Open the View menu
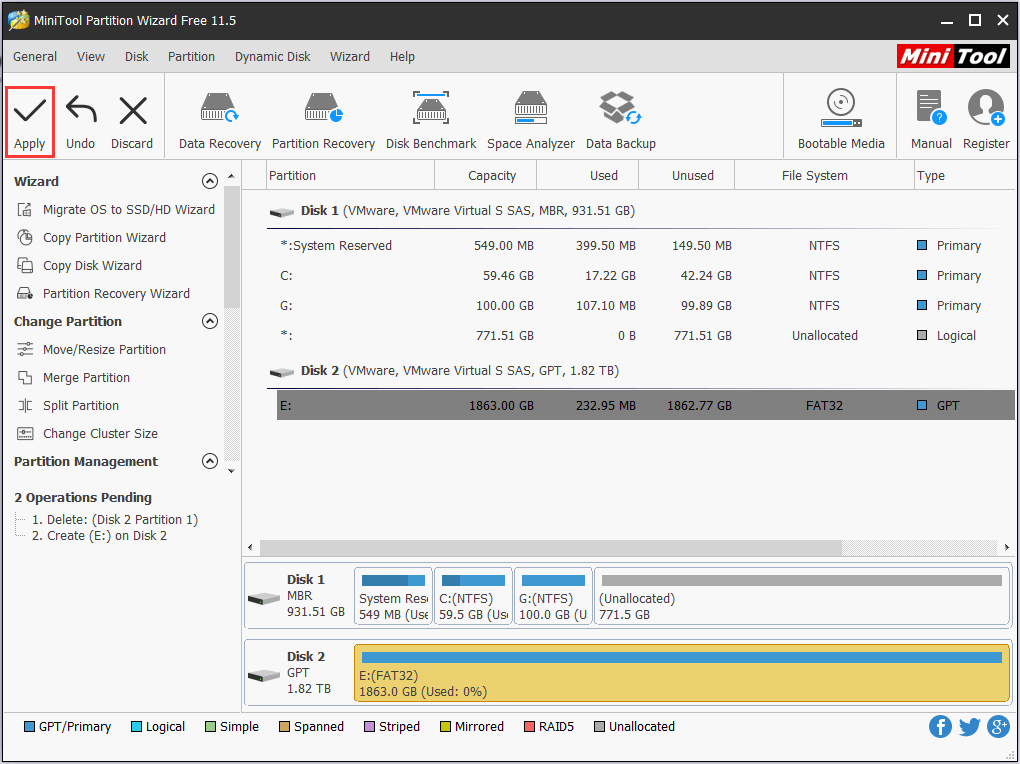Viewport: 1020px width, 764px height. coord(90,57)
